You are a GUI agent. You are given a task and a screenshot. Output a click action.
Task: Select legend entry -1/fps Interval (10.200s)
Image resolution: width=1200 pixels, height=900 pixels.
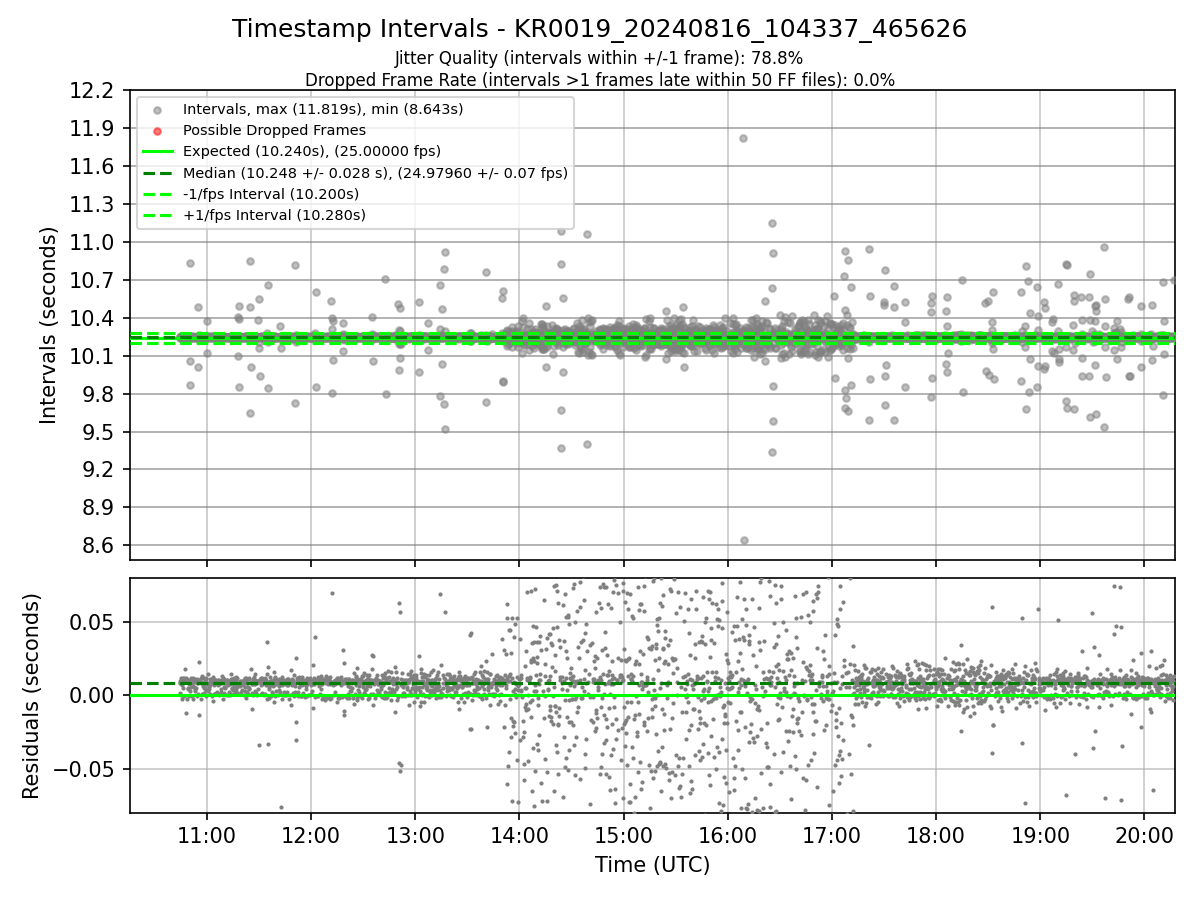click(x=271, y=194)
